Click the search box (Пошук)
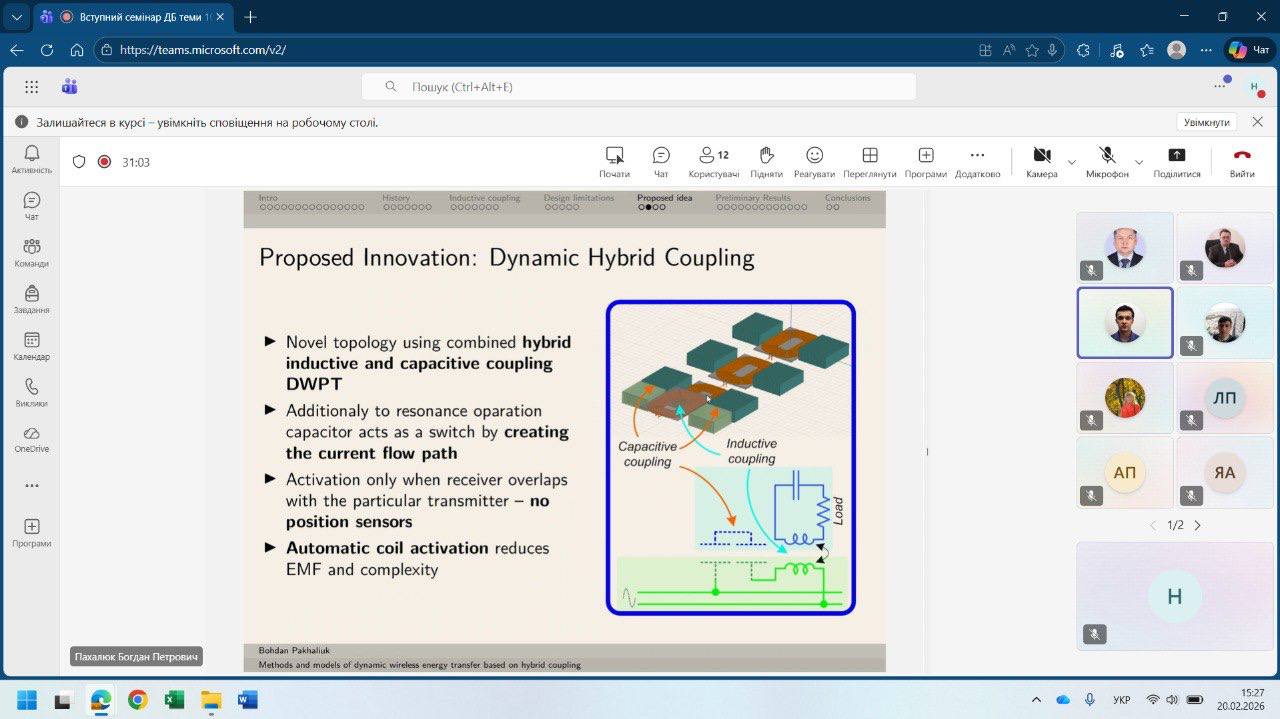The image size is (1280, 719). click(x=638, y=87)
